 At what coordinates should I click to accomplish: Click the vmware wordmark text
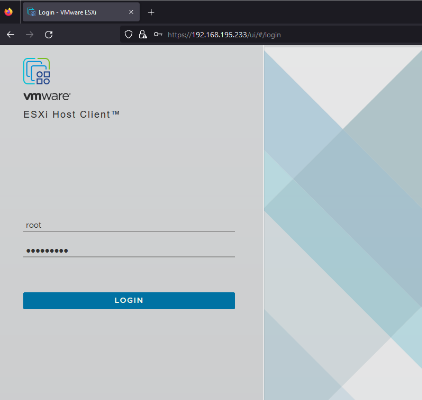(x=47, y=96)
